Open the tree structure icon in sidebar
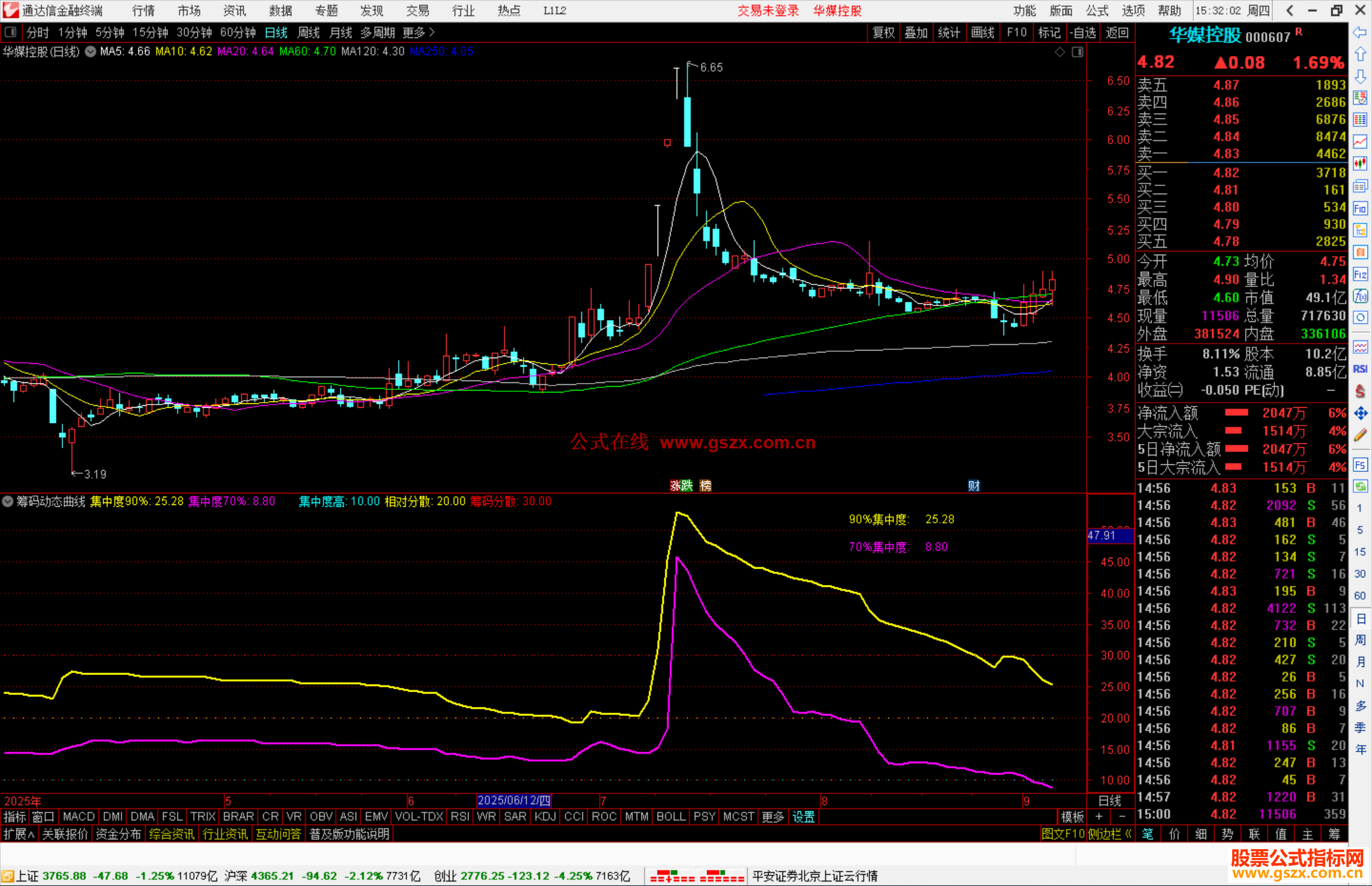1372x886 pixels. 1360,230
